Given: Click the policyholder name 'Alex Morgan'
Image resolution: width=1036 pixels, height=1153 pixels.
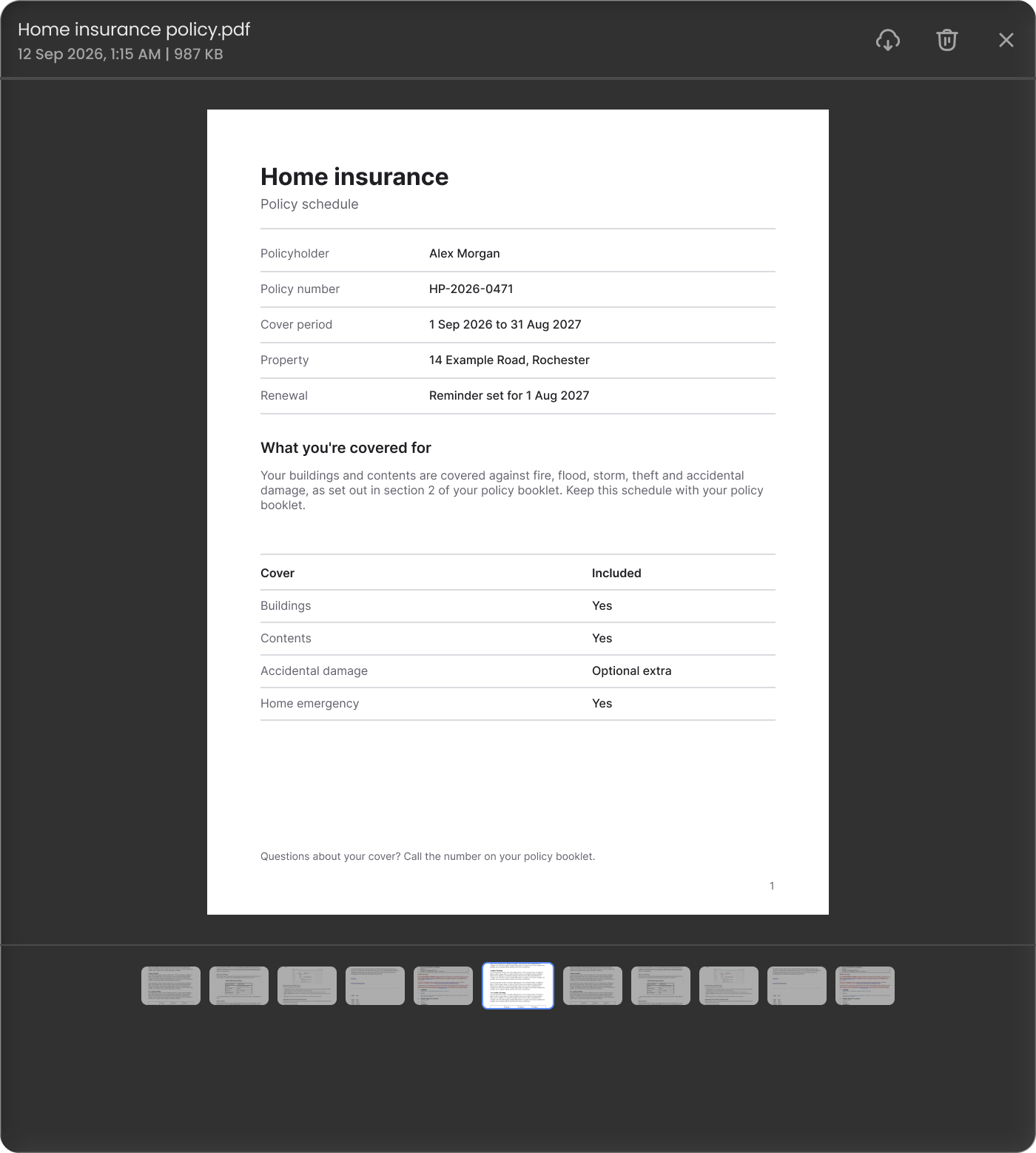Looking at the screenshot, I should tap(465, 254).
